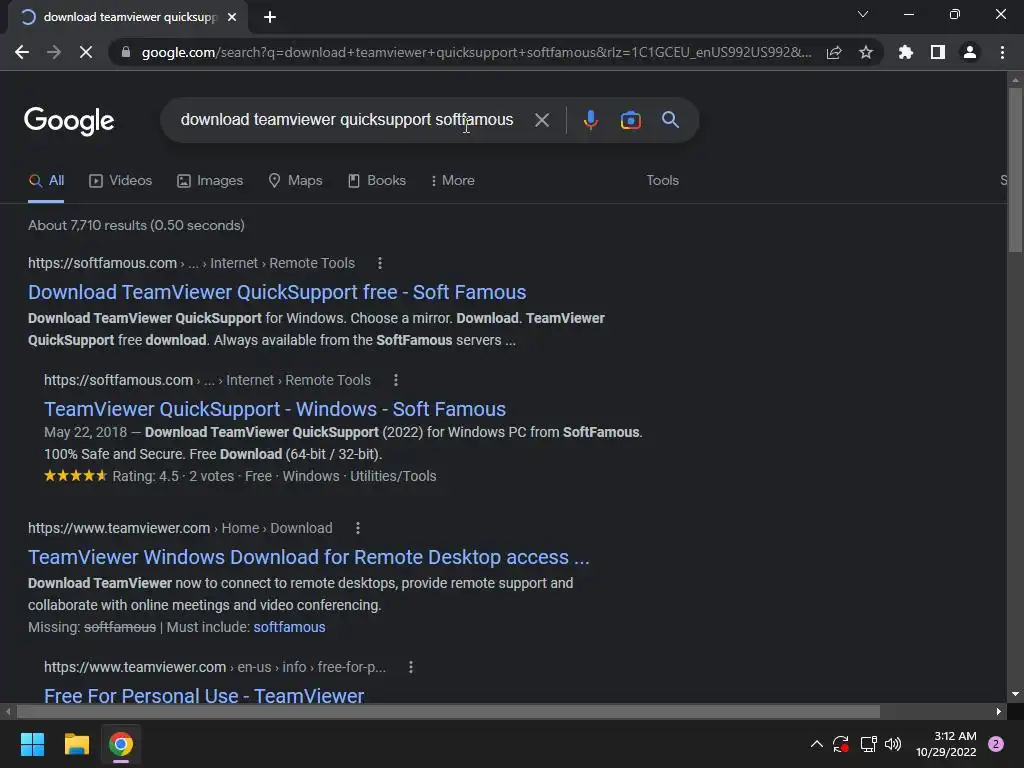Open a new browser tab
The height and width of the screenshot is (768, 1024).
click(270, 17)
